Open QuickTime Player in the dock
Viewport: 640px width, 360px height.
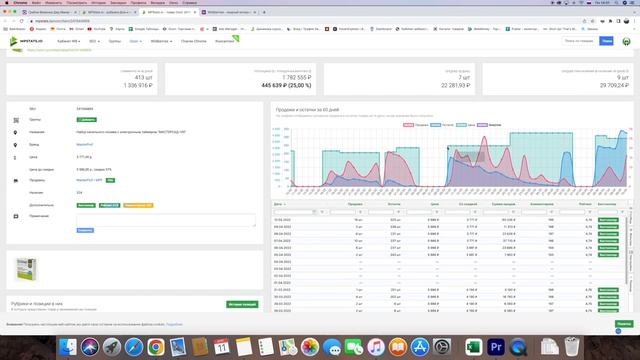pos(518,347)
